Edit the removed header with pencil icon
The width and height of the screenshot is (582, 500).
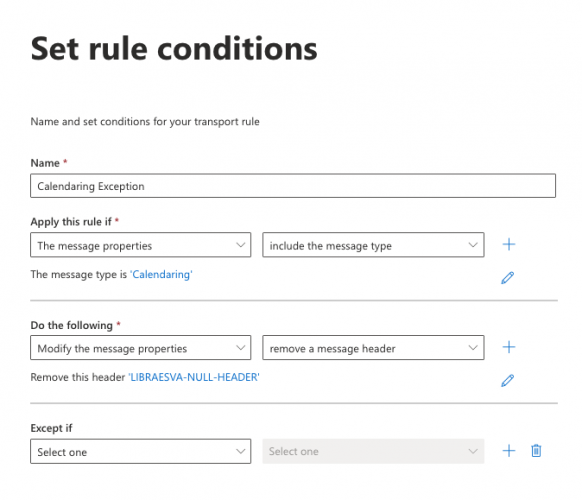click(507, 380)
